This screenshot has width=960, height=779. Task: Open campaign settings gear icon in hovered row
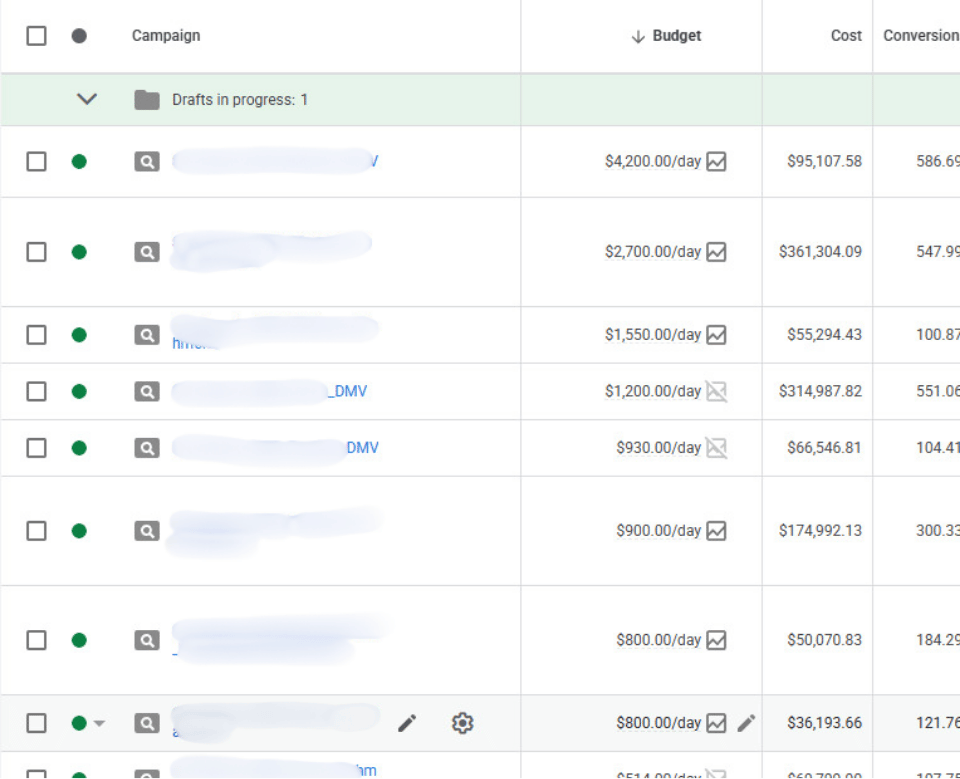(462, 723)
